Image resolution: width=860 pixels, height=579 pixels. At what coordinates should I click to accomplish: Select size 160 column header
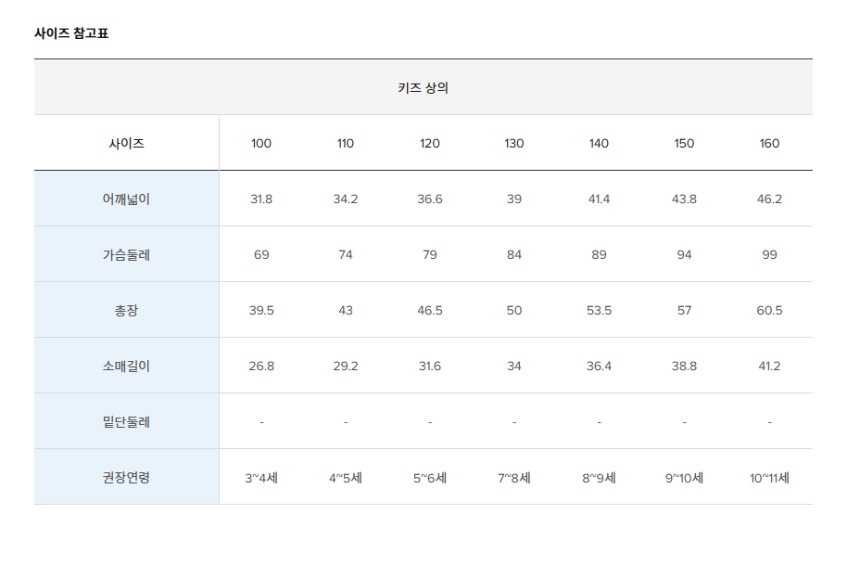click(x=769, y=143)
